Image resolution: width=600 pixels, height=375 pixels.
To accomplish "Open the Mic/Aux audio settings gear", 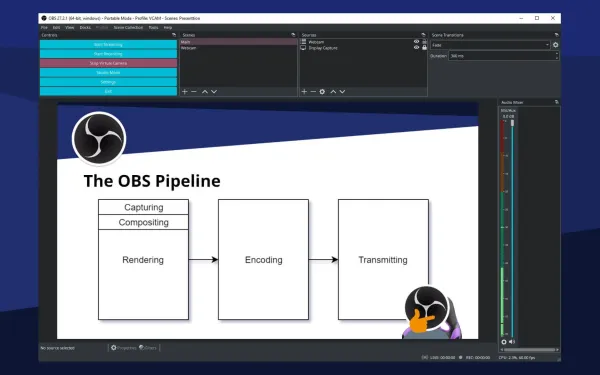I will [504, 342].
